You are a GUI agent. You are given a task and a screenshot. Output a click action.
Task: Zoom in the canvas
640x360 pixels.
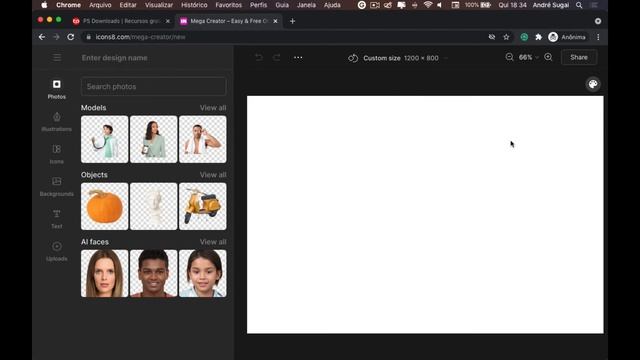(548, 58)
